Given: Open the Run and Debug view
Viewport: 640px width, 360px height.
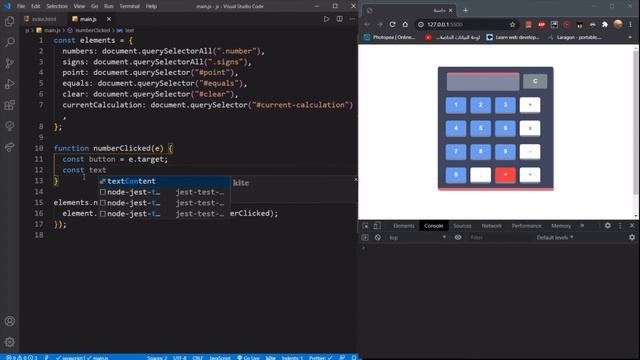Looking at the screenshot, I should (9, 84).
